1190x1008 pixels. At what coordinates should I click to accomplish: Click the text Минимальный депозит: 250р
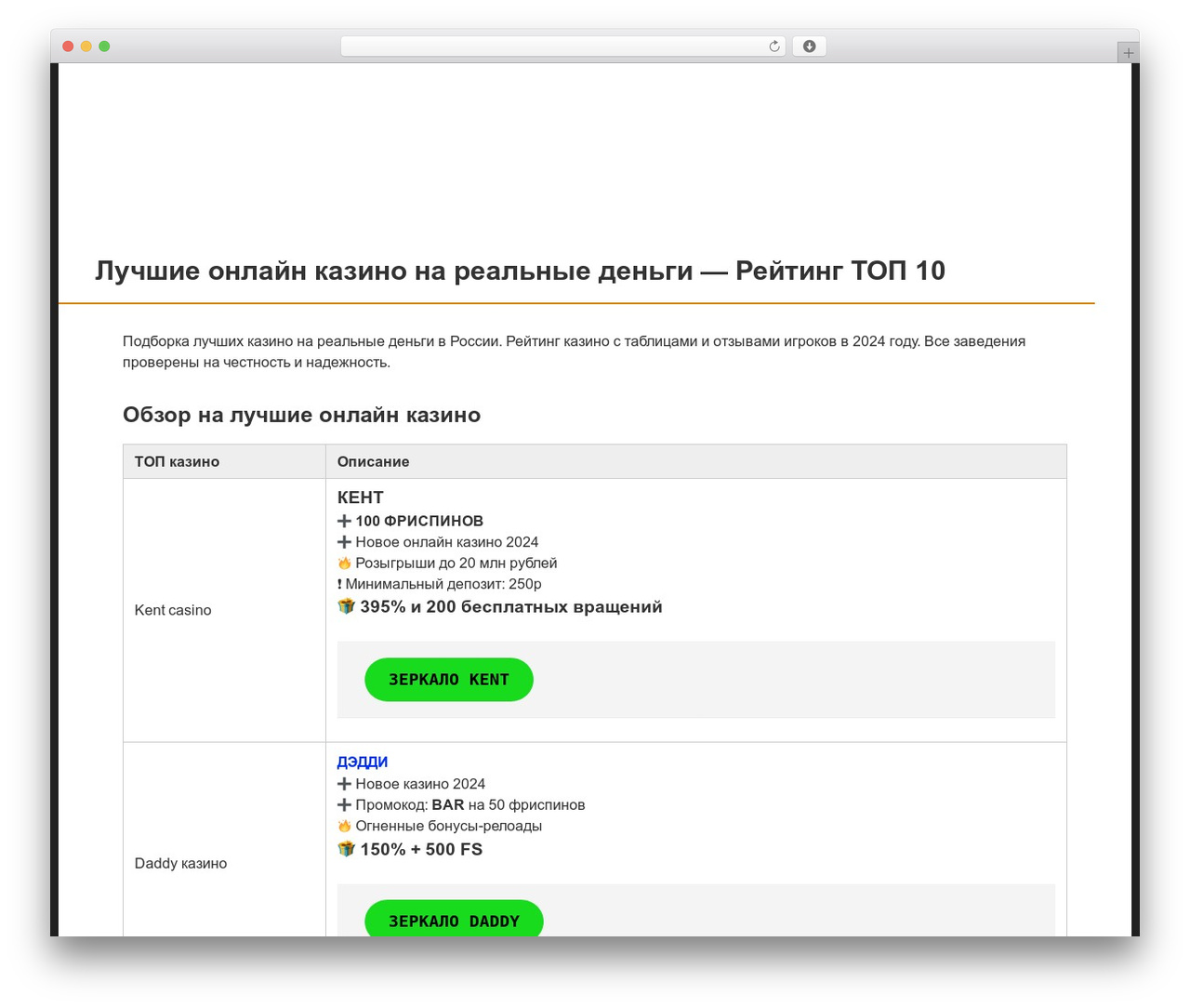tap(443, 584)
